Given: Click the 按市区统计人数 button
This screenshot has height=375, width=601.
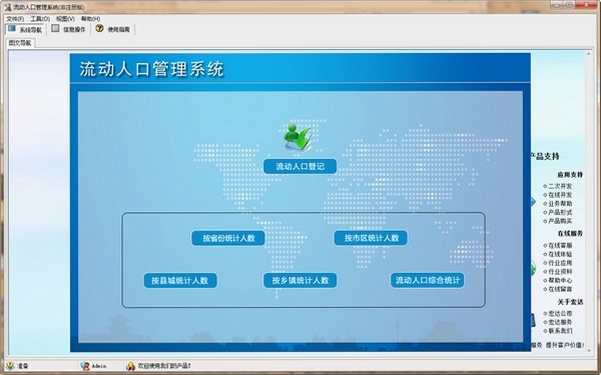Looking at the screenshot, I should point(371,238).
